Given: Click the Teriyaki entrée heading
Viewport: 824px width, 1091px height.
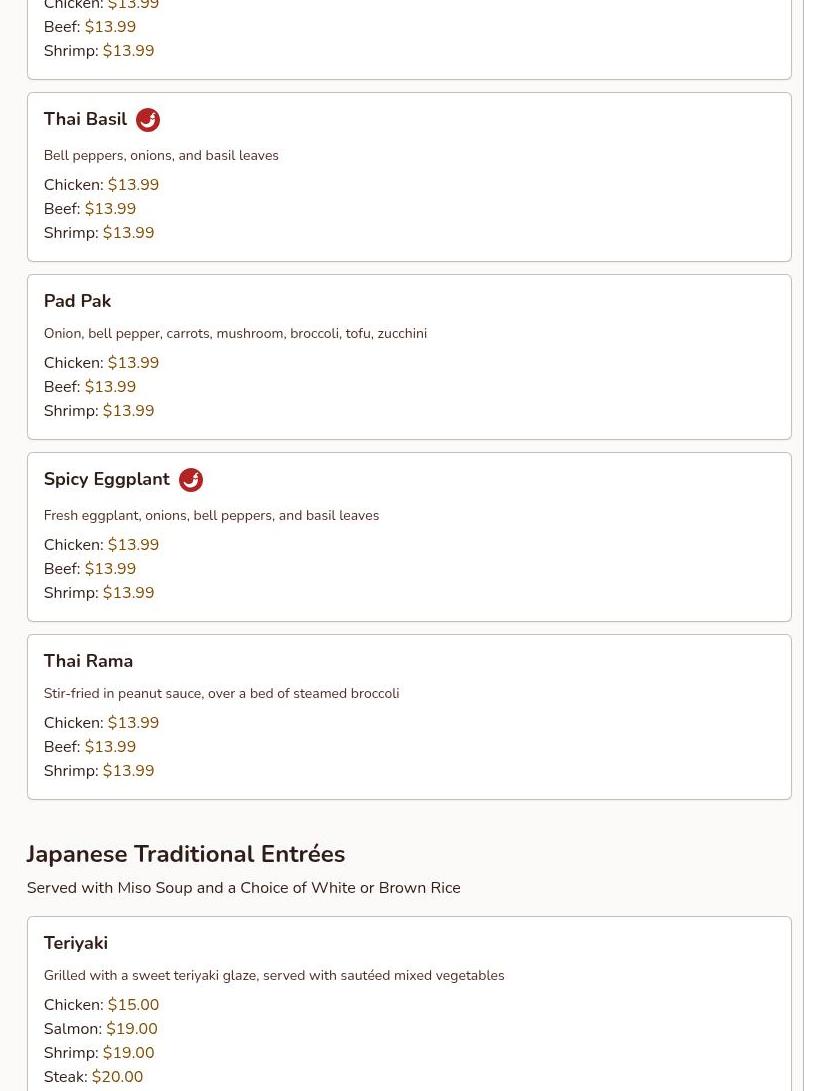Looking at the screenshot, I should click(76, 943).
